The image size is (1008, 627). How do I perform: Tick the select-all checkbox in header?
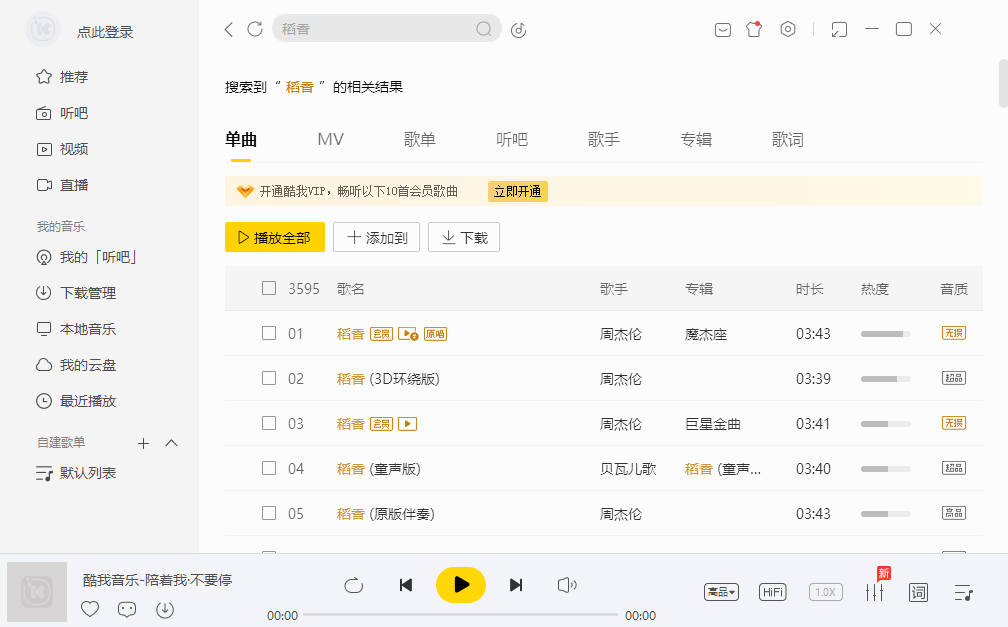[269, 288]
